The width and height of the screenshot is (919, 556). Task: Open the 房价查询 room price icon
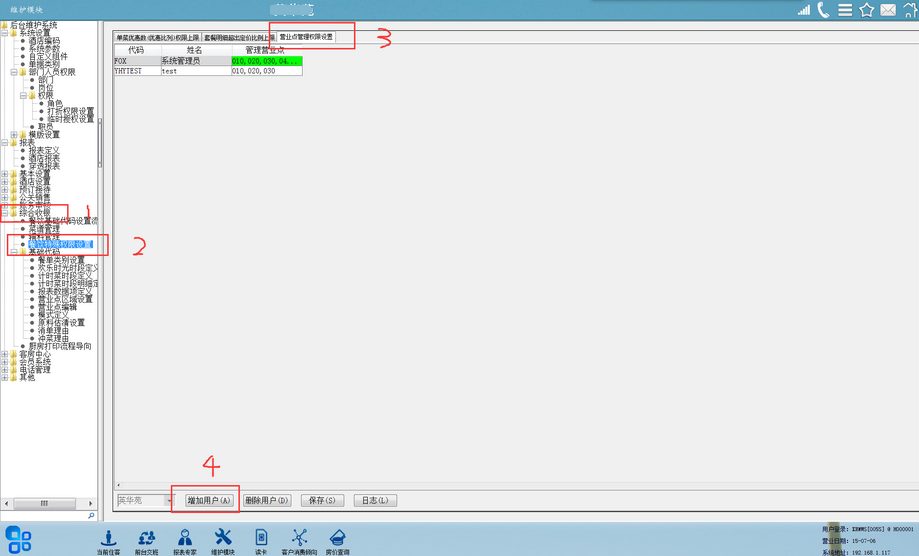338,538
